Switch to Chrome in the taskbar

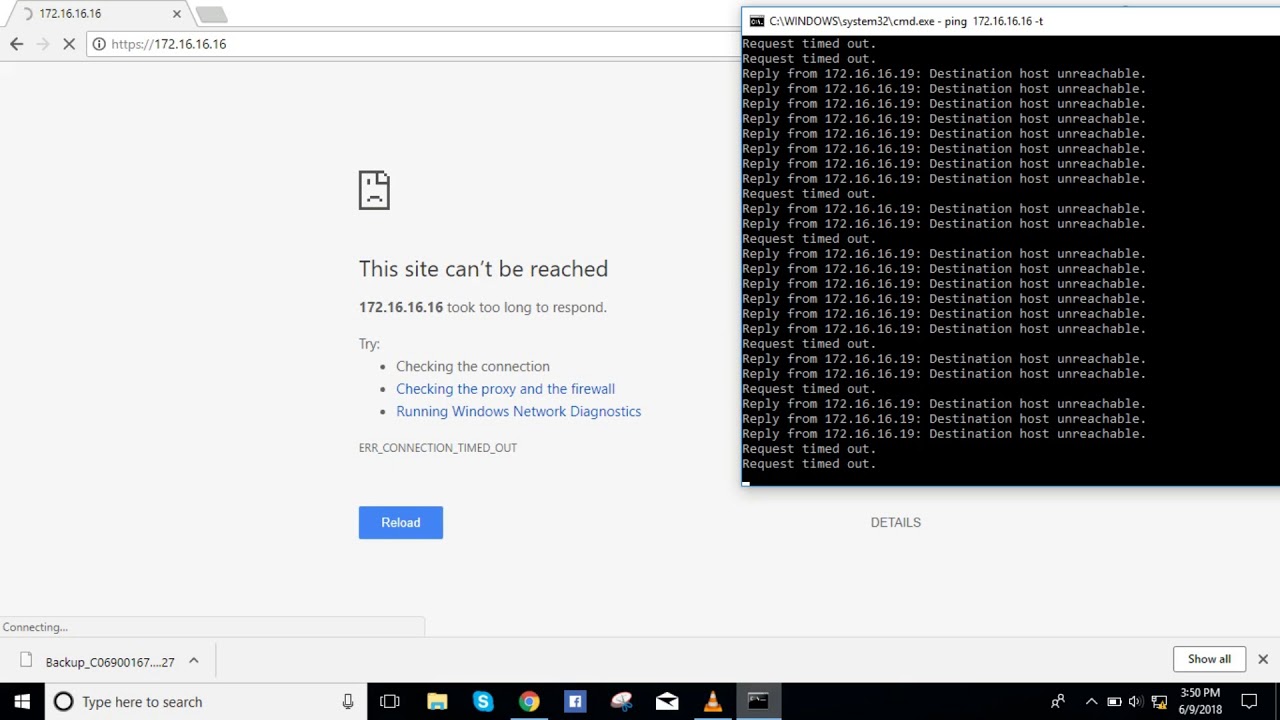(529, 702)
